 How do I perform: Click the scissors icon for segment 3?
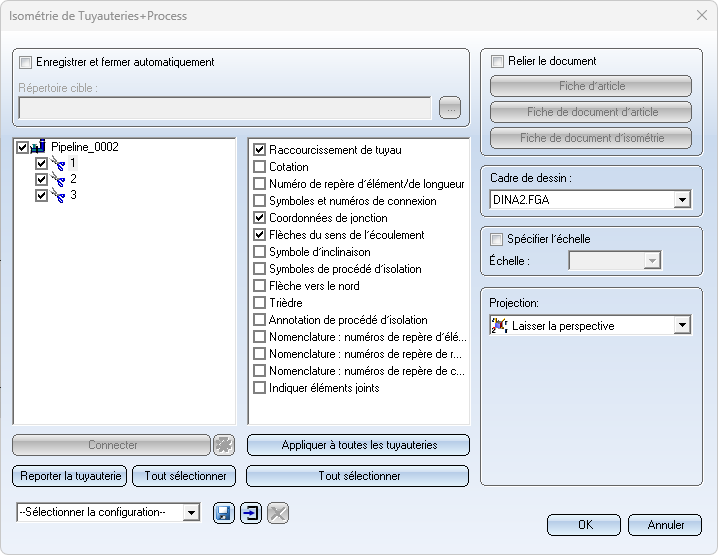(x=58, y=196)
